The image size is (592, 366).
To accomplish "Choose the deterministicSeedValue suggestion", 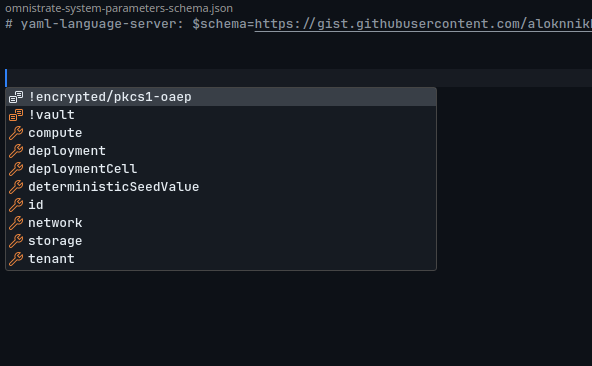I will tap(221, 187).
